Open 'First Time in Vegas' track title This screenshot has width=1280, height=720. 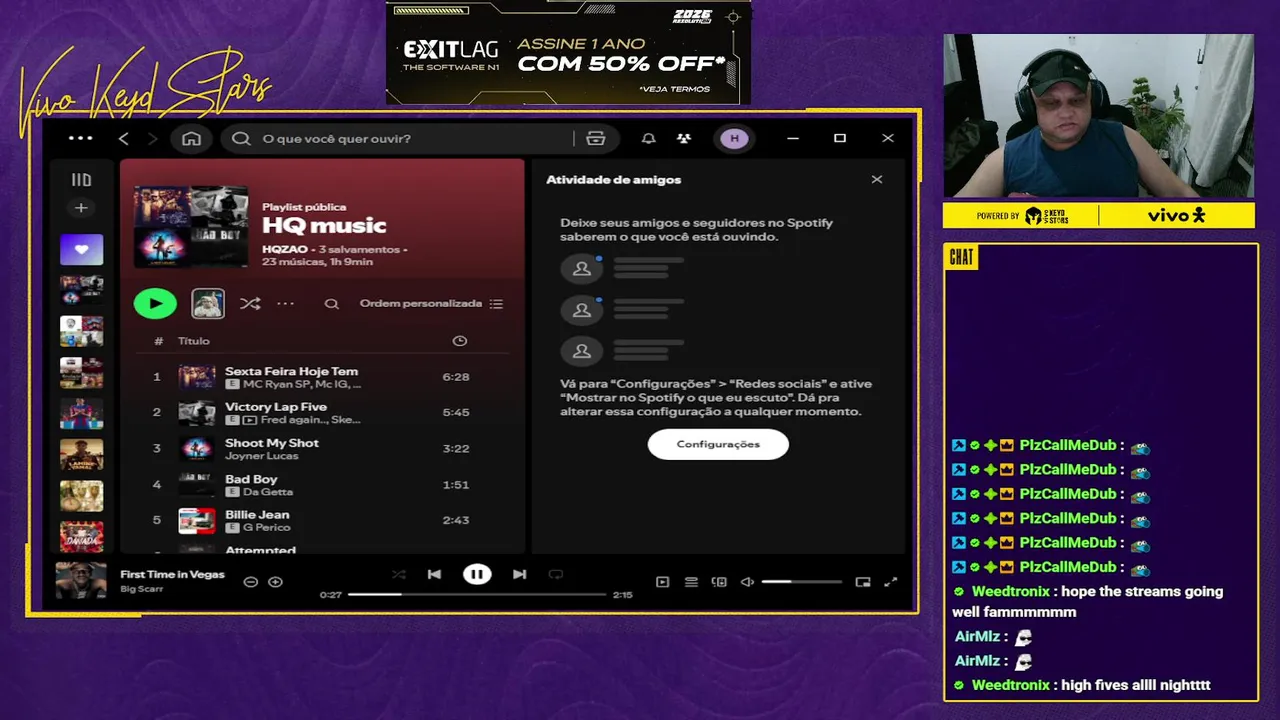point(172,575)
